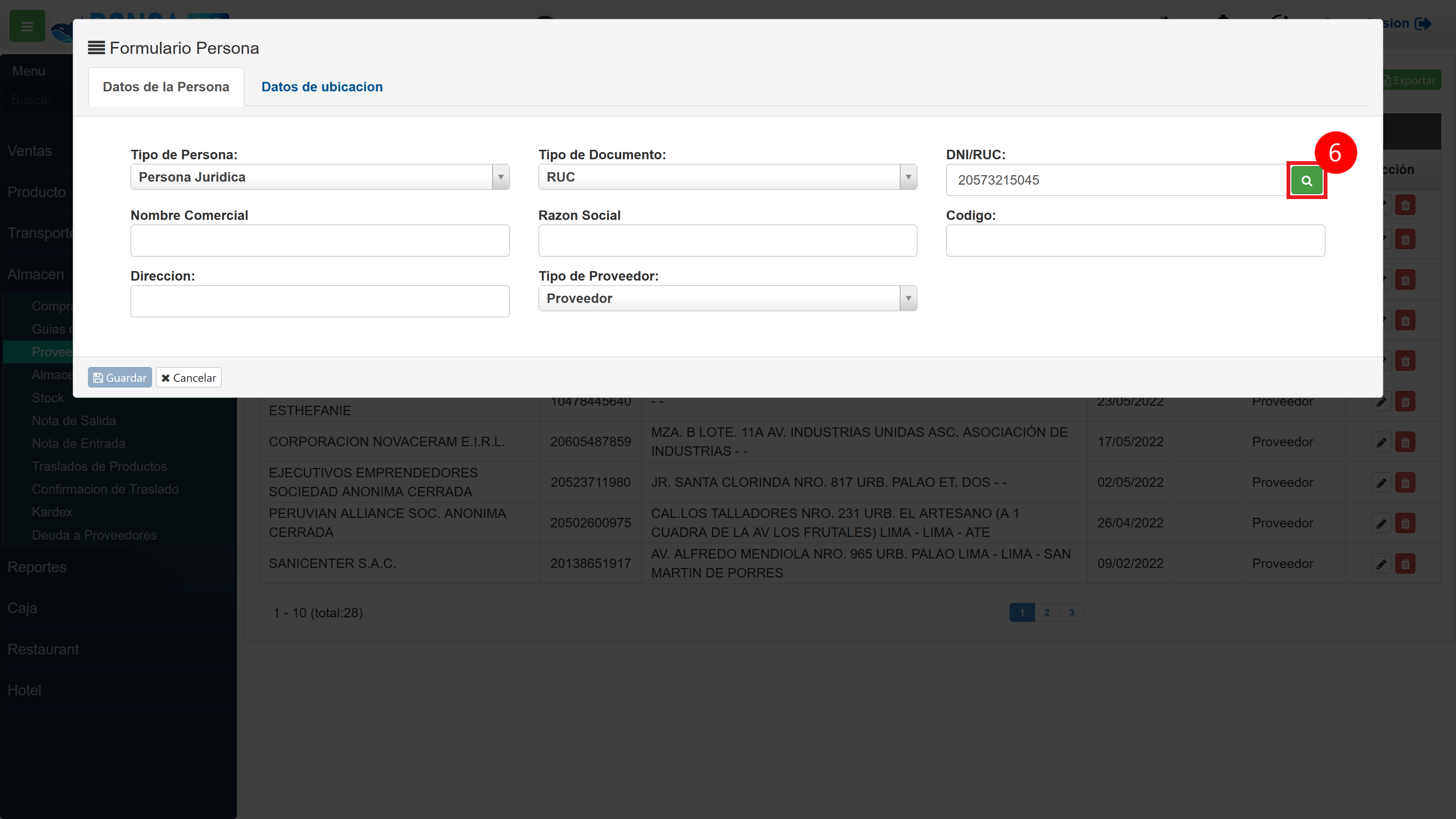Open Nota de Entrada in sidebar

pos(78,443)
